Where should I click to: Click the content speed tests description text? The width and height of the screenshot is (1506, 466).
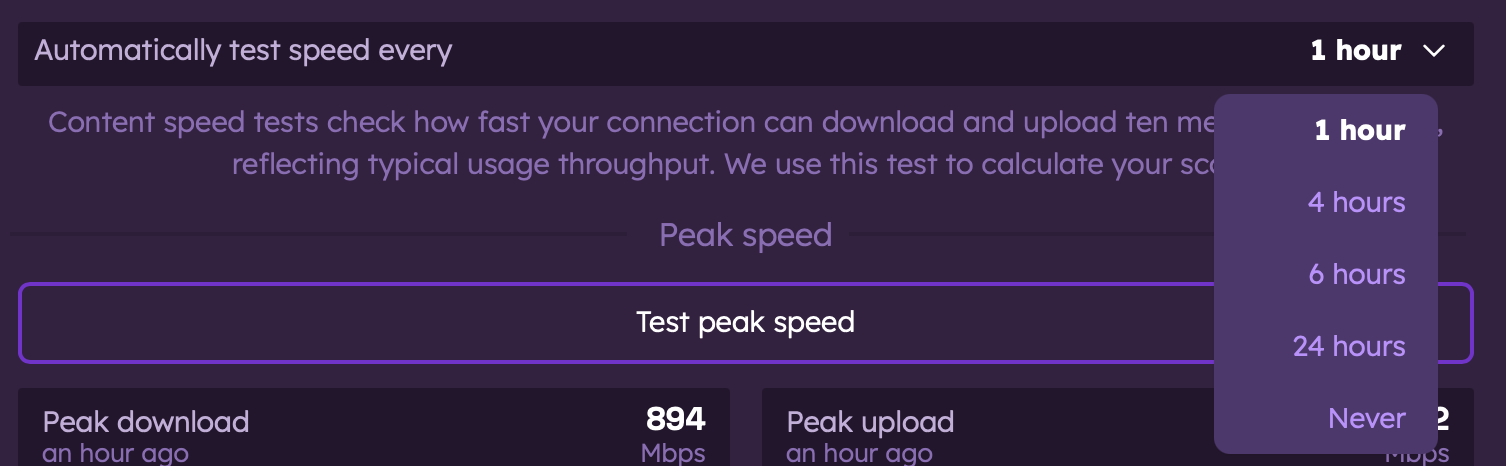(620, 123)
